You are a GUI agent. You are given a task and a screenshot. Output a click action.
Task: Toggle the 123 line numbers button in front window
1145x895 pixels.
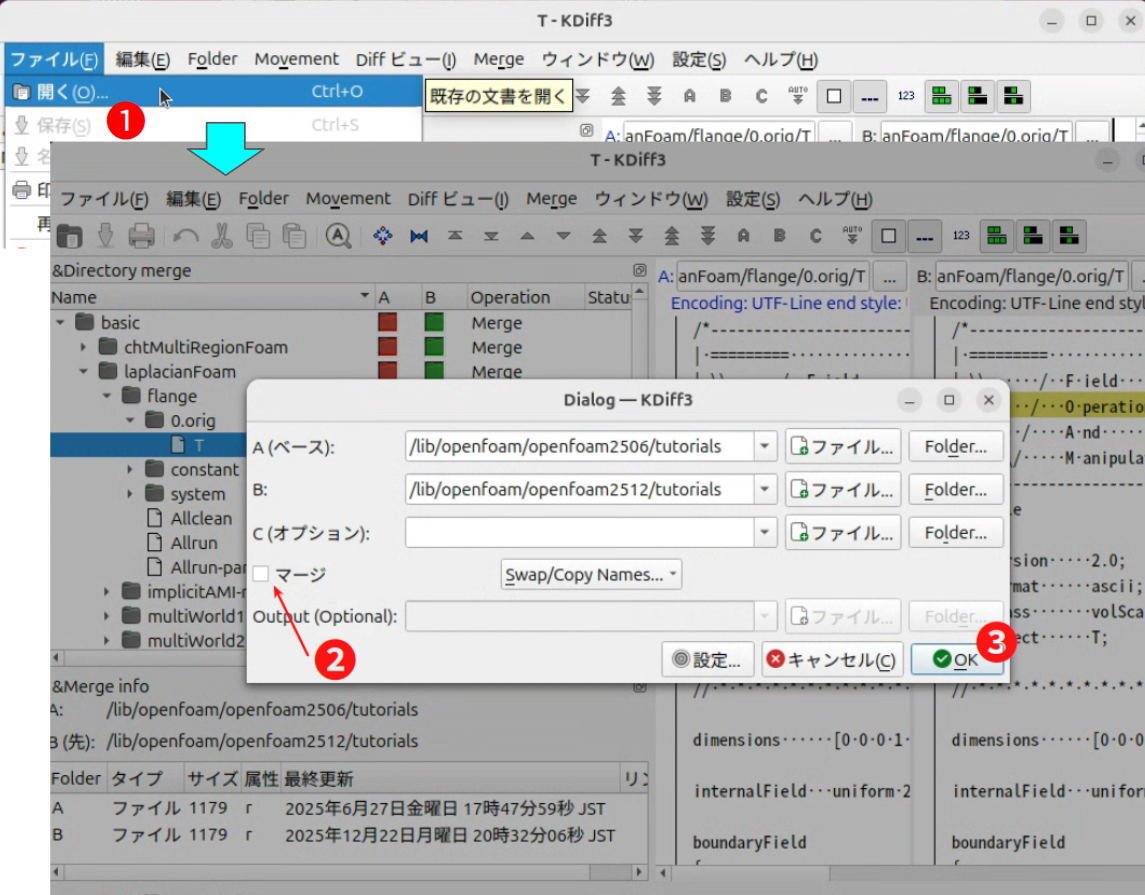coord(960,236)
